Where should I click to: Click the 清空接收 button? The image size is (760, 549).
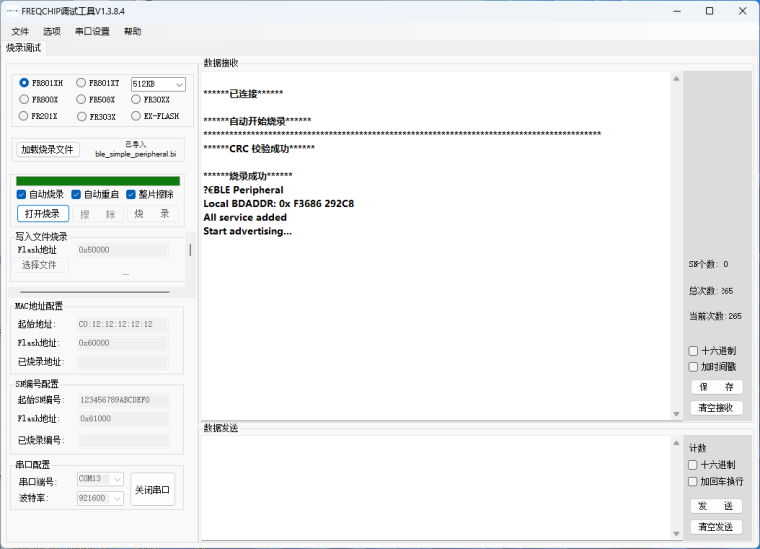pyautogui.click(x=716, y=408)
